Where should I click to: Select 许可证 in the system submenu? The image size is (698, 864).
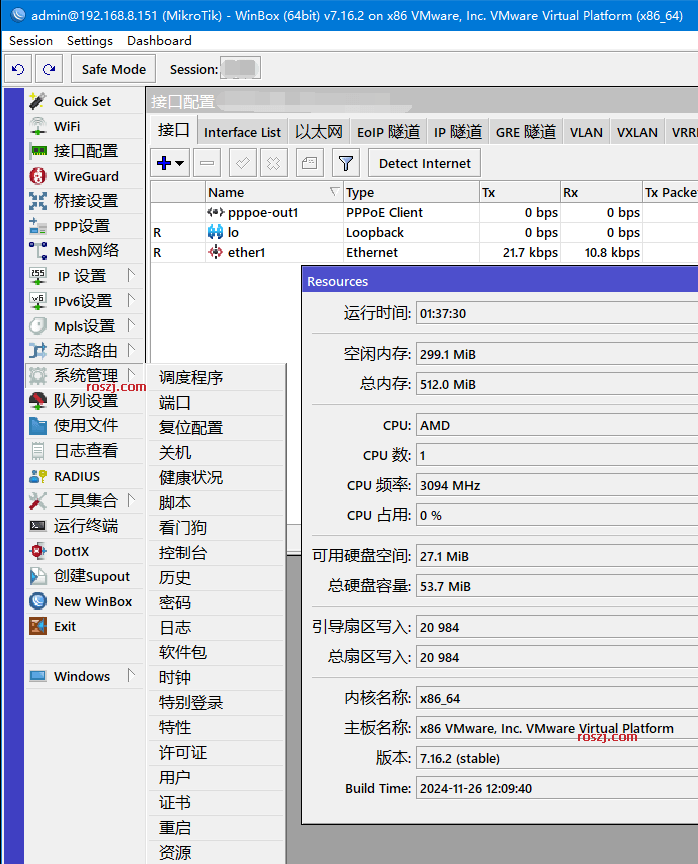tap(217, 753)
